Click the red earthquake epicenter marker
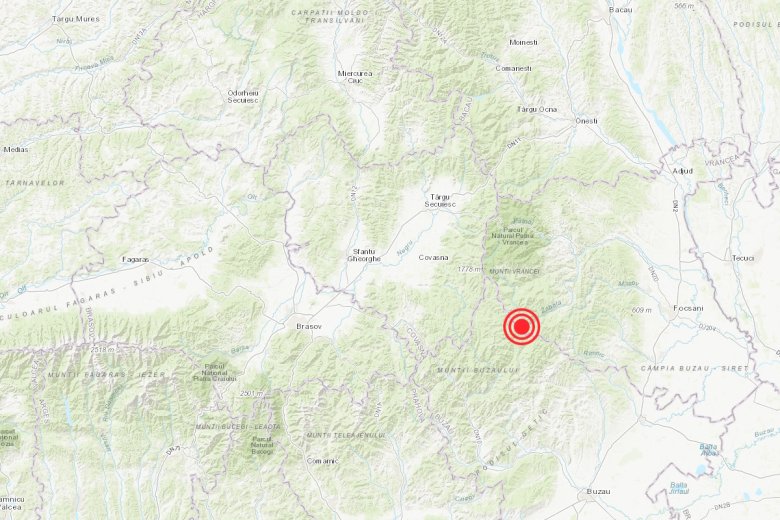This screenshot has width=780, height=520. (521, 327)
